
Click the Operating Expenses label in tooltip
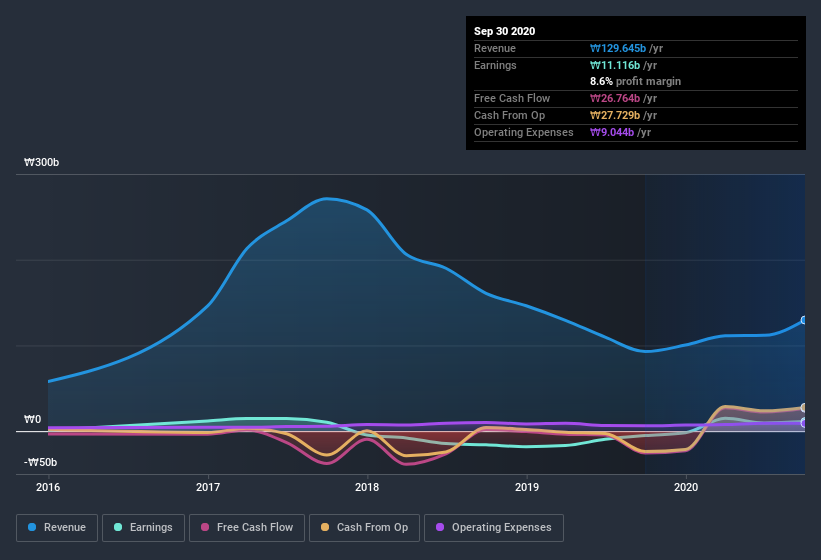(x=524, y=132)
